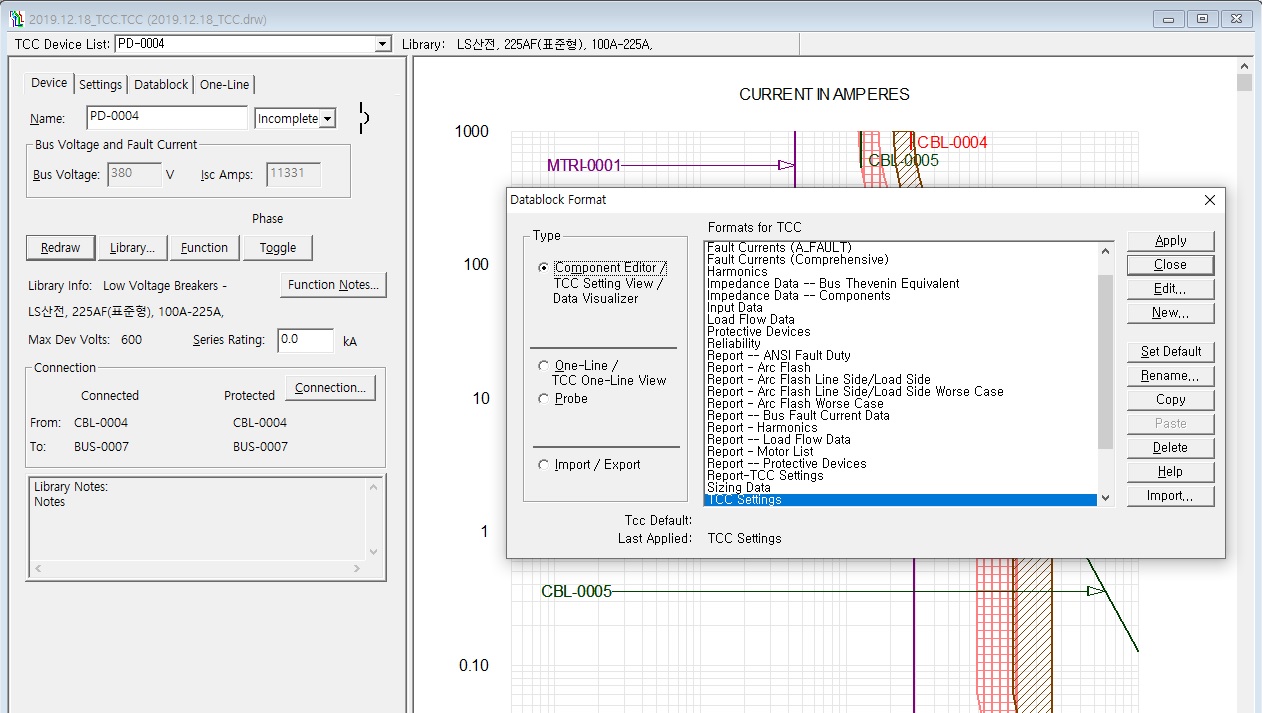Click the formats list scrollbar thumb
Screen dimensions: 1262x713
tap(1105, 362)
